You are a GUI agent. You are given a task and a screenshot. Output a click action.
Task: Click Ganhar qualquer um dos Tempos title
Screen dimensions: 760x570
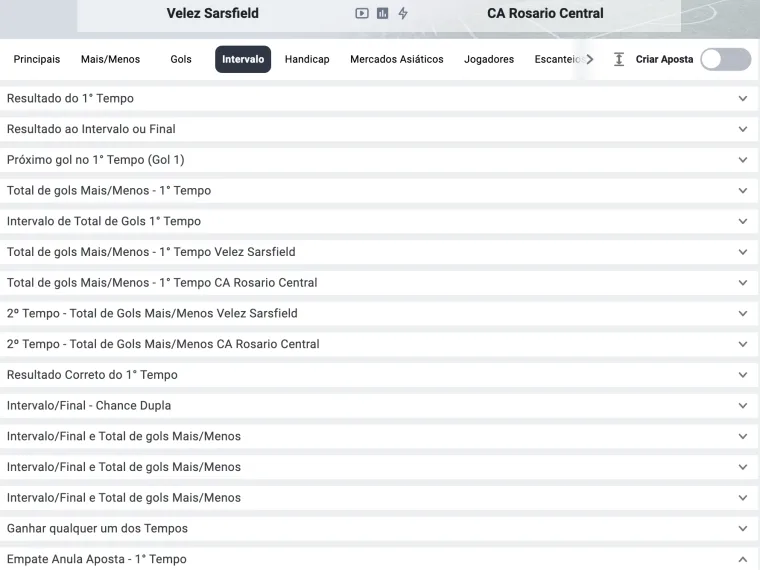[97, 528]
